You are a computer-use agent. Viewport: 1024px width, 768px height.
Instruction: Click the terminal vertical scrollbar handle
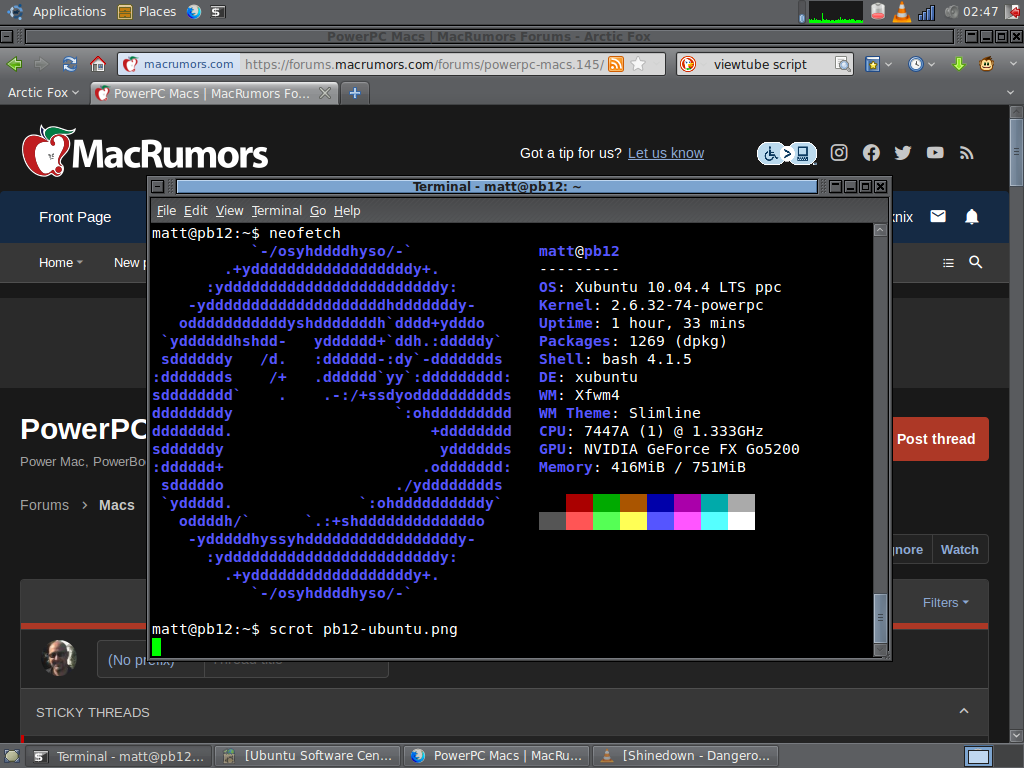coord(880,618)
